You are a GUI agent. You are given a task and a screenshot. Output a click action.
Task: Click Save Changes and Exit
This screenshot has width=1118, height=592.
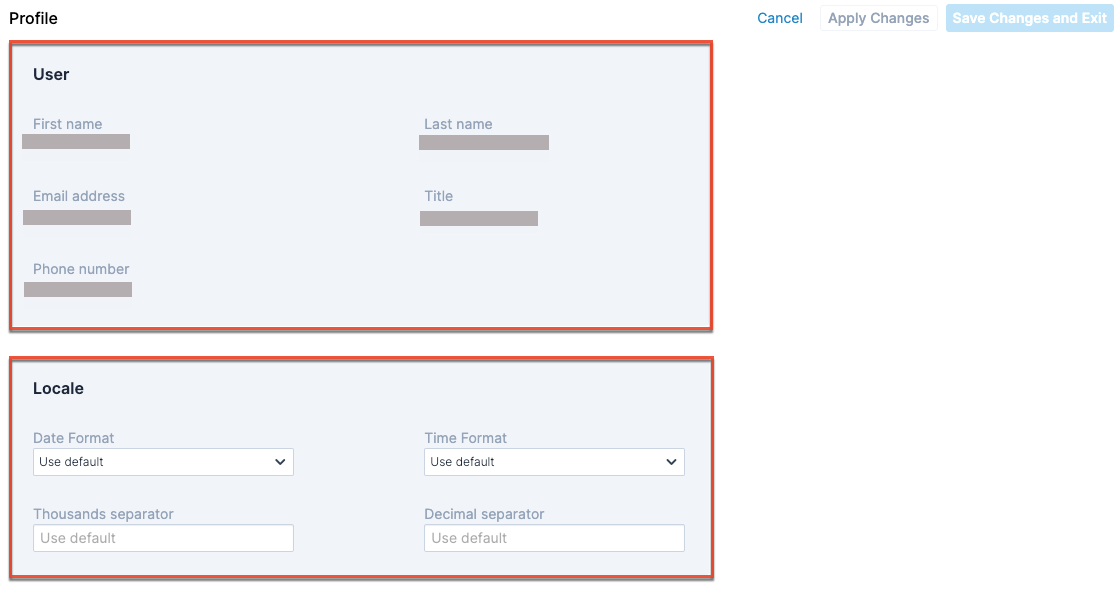coord(1028,18)
